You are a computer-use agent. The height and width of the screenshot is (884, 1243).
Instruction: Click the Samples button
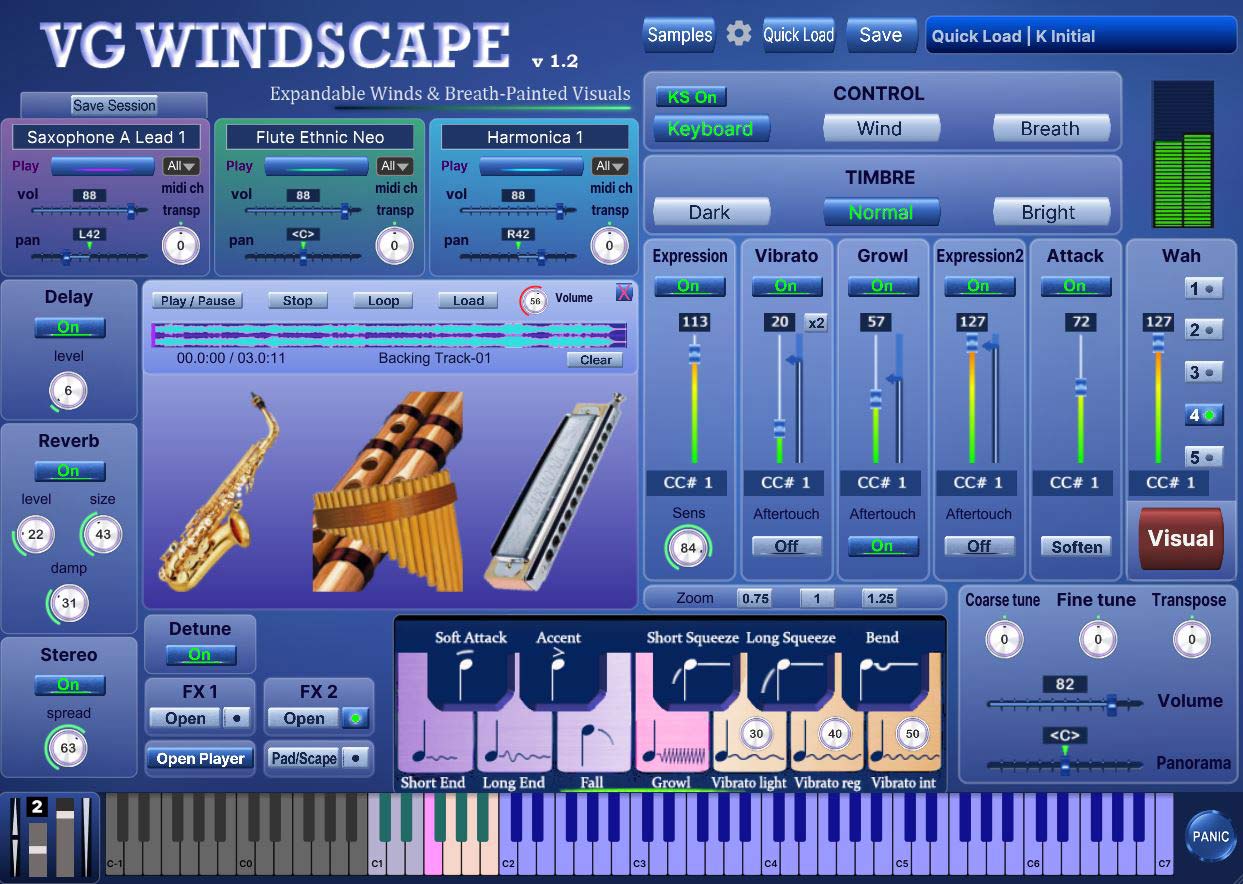click(x=679, y=35)
